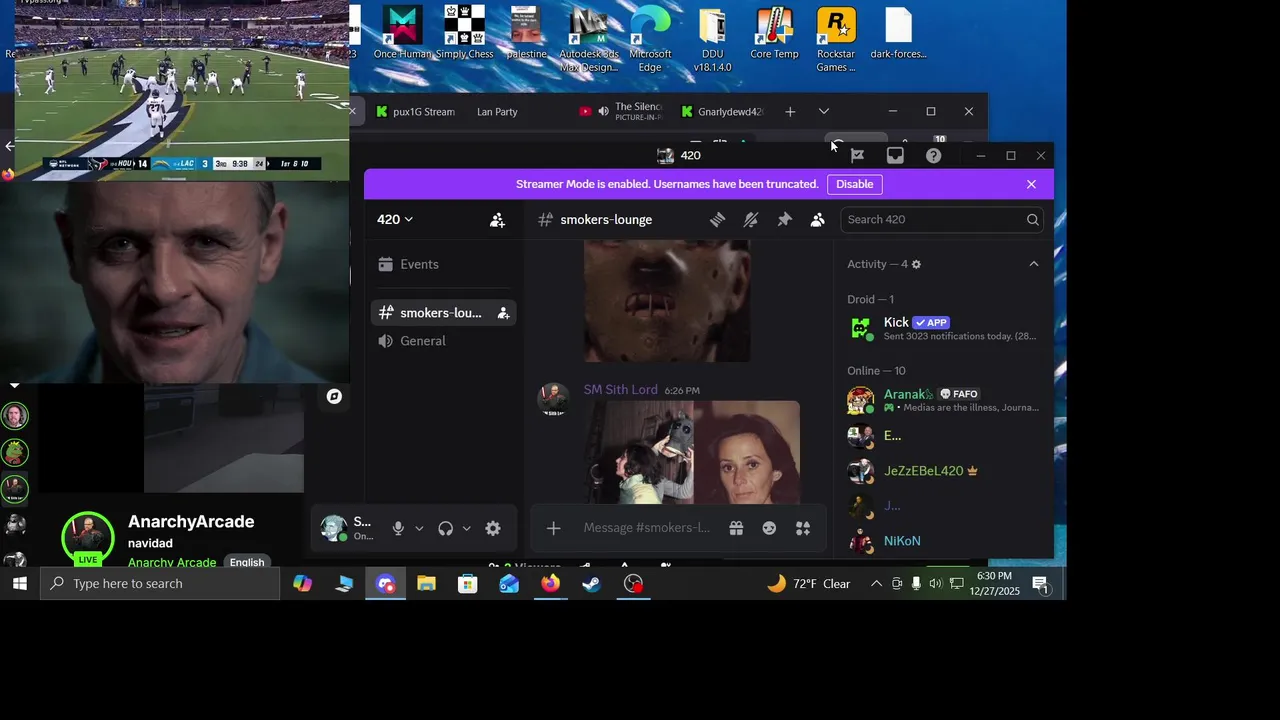
Task: Click AnarchyArcade LIVE avatar
Action: 88,538
